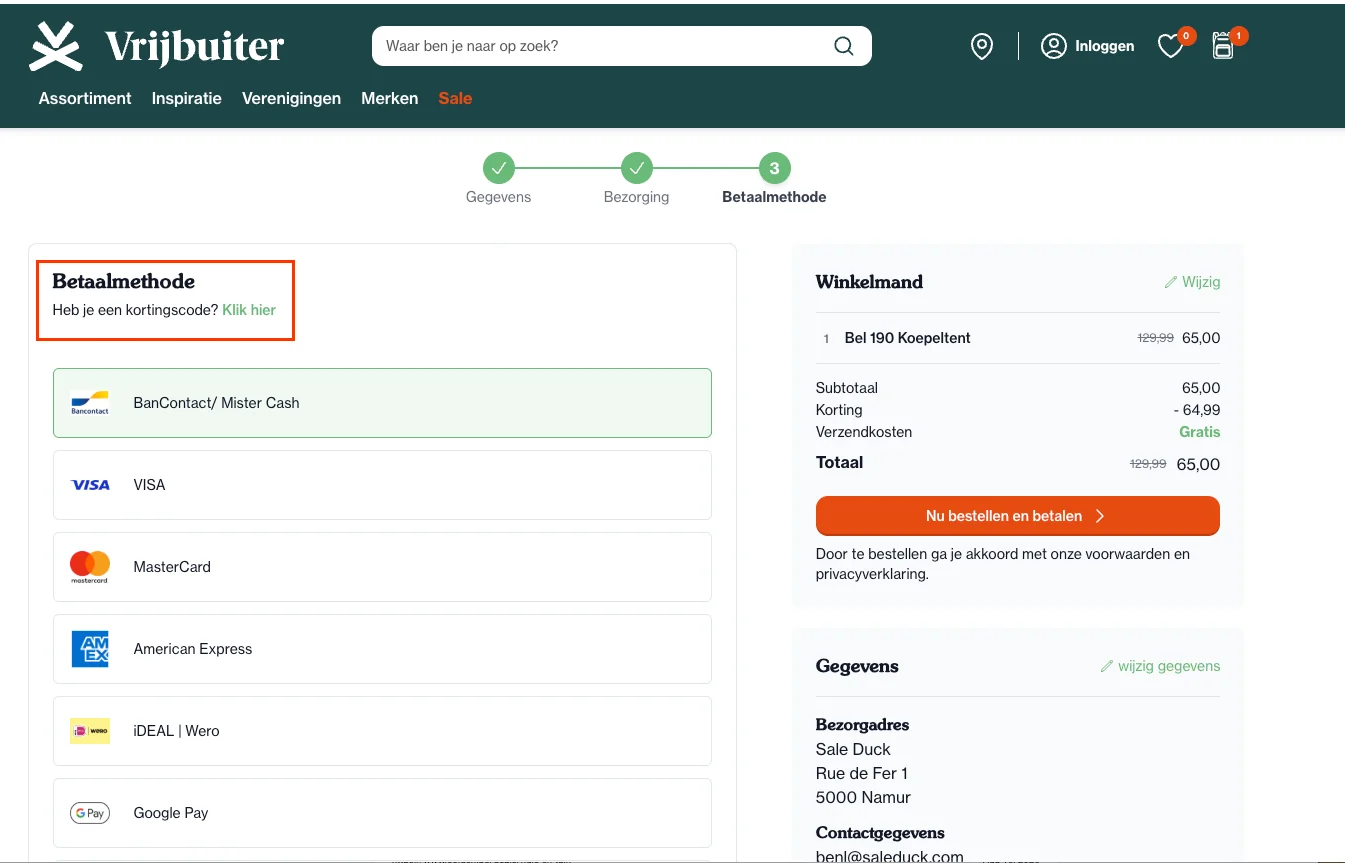Click the Klik hier discount code link
This screenshot has height=863, width=1345.
pyautogui.click(x=249, y=310)
